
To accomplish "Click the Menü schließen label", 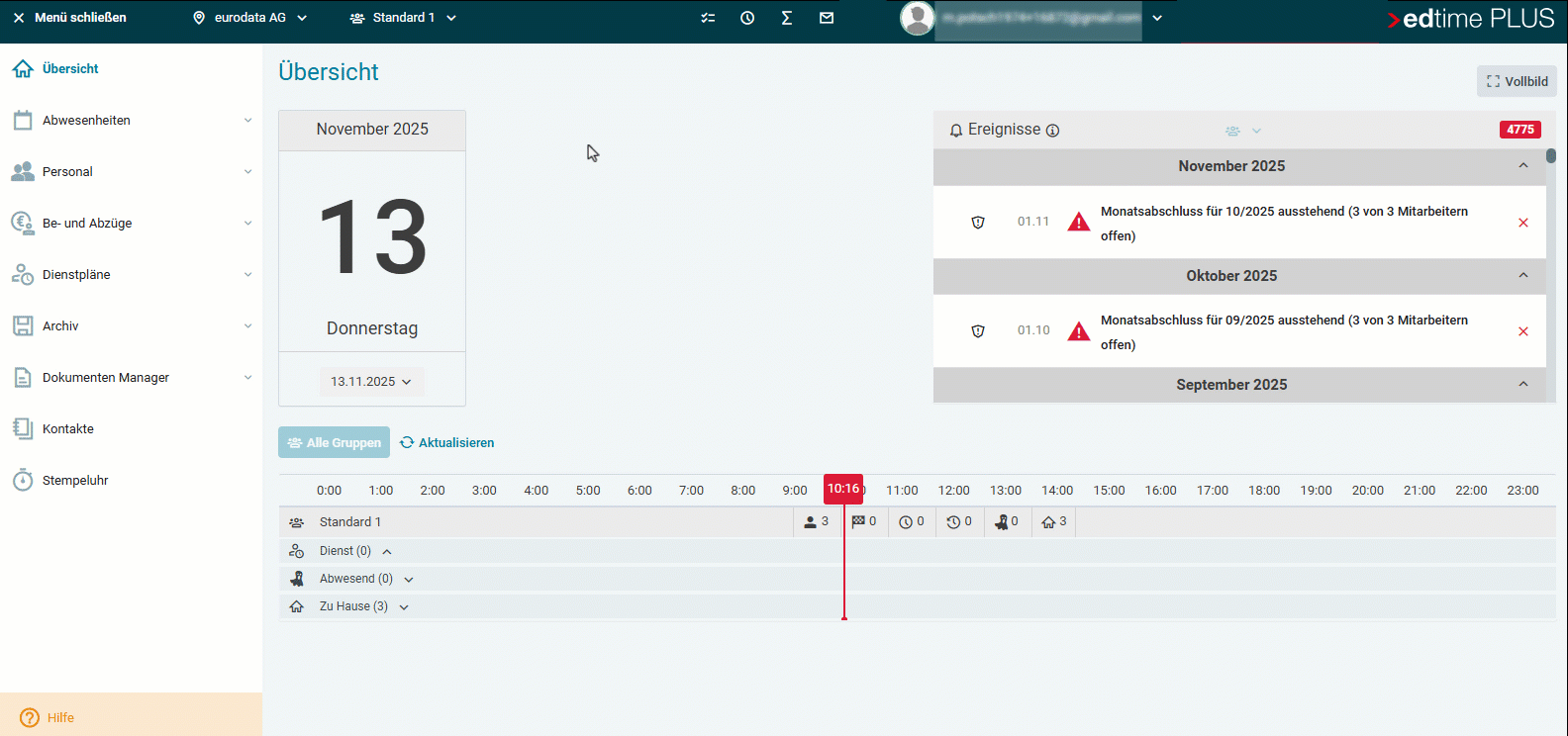I will [x=80, y=18].
